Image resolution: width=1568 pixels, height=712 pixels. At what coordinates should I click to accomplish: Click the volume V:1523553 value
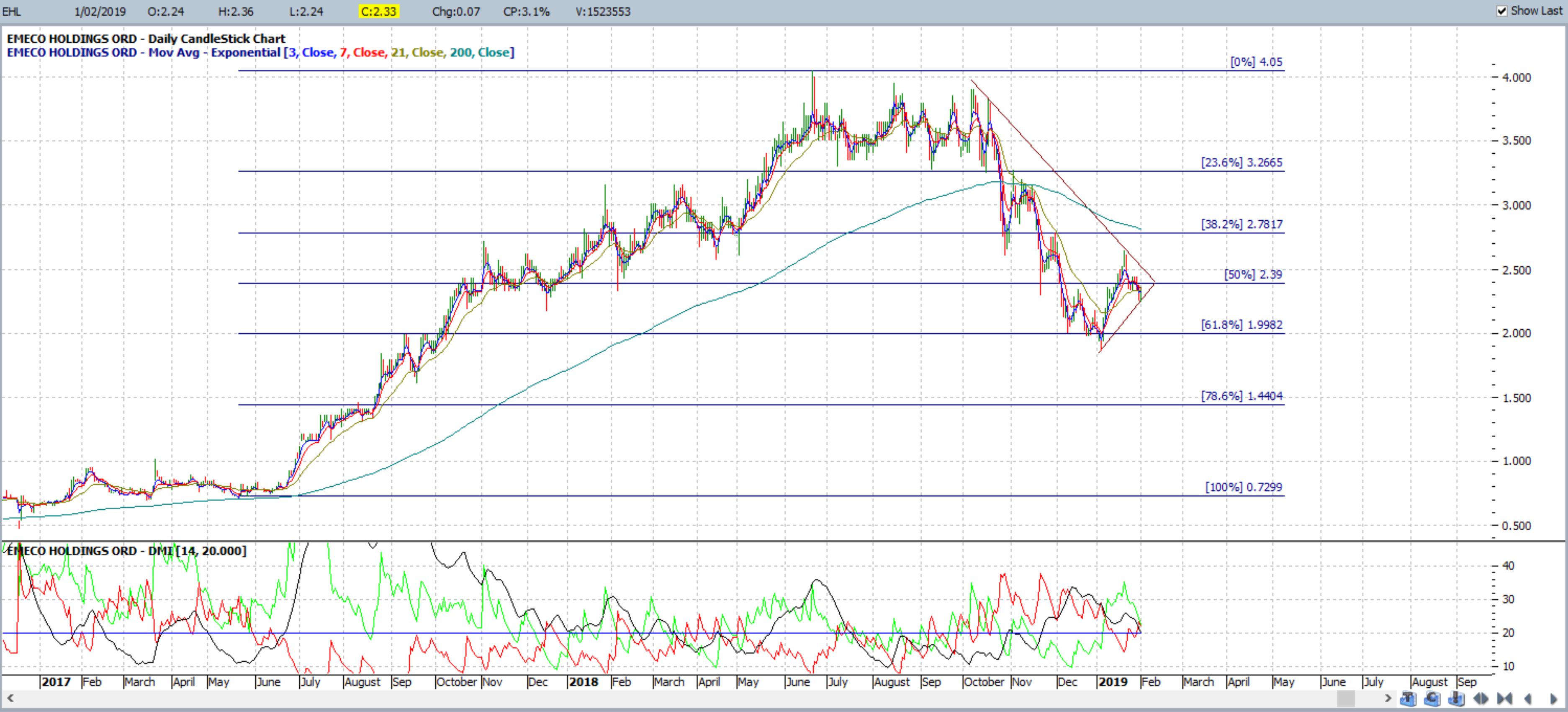click(x=603, y=12)
